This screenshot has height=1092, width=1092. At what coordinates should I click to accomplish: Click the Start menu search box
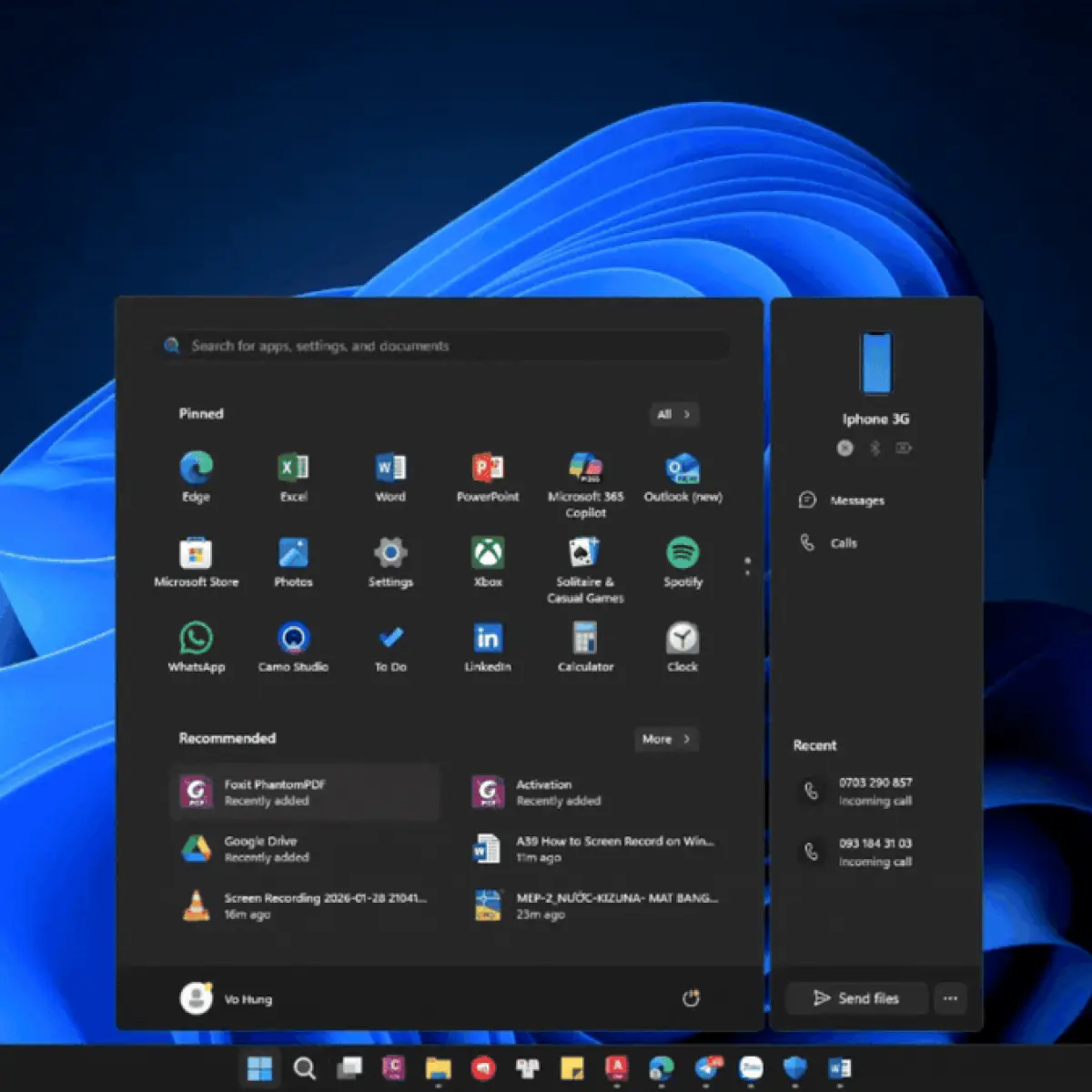[446, 346]
